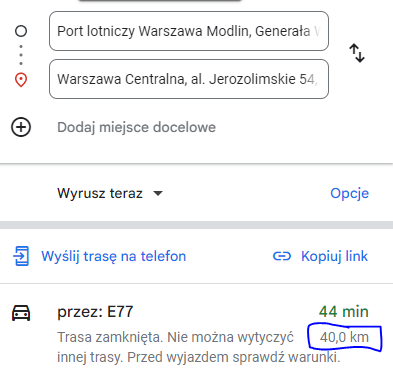Click the red destination pin icon

click(21, 80)
